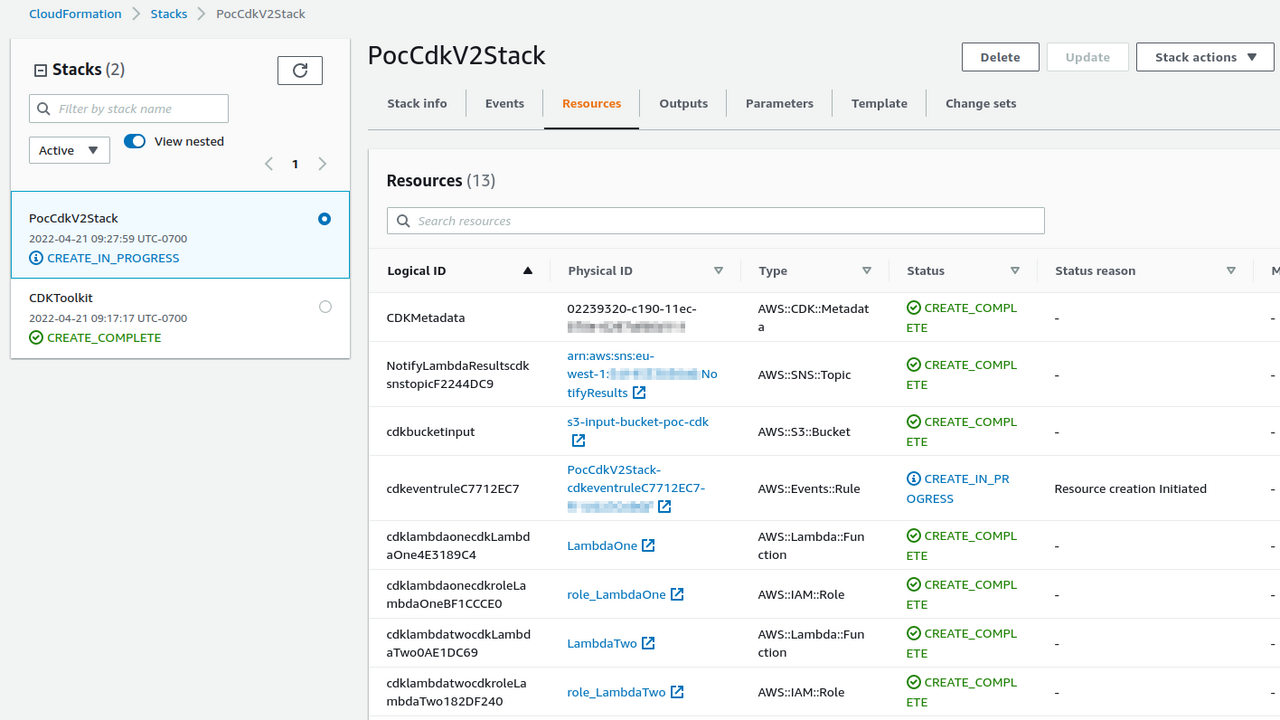Go to previous page of stacks
This screenshot has height=720, width=1280.
(x=269, y=164)
